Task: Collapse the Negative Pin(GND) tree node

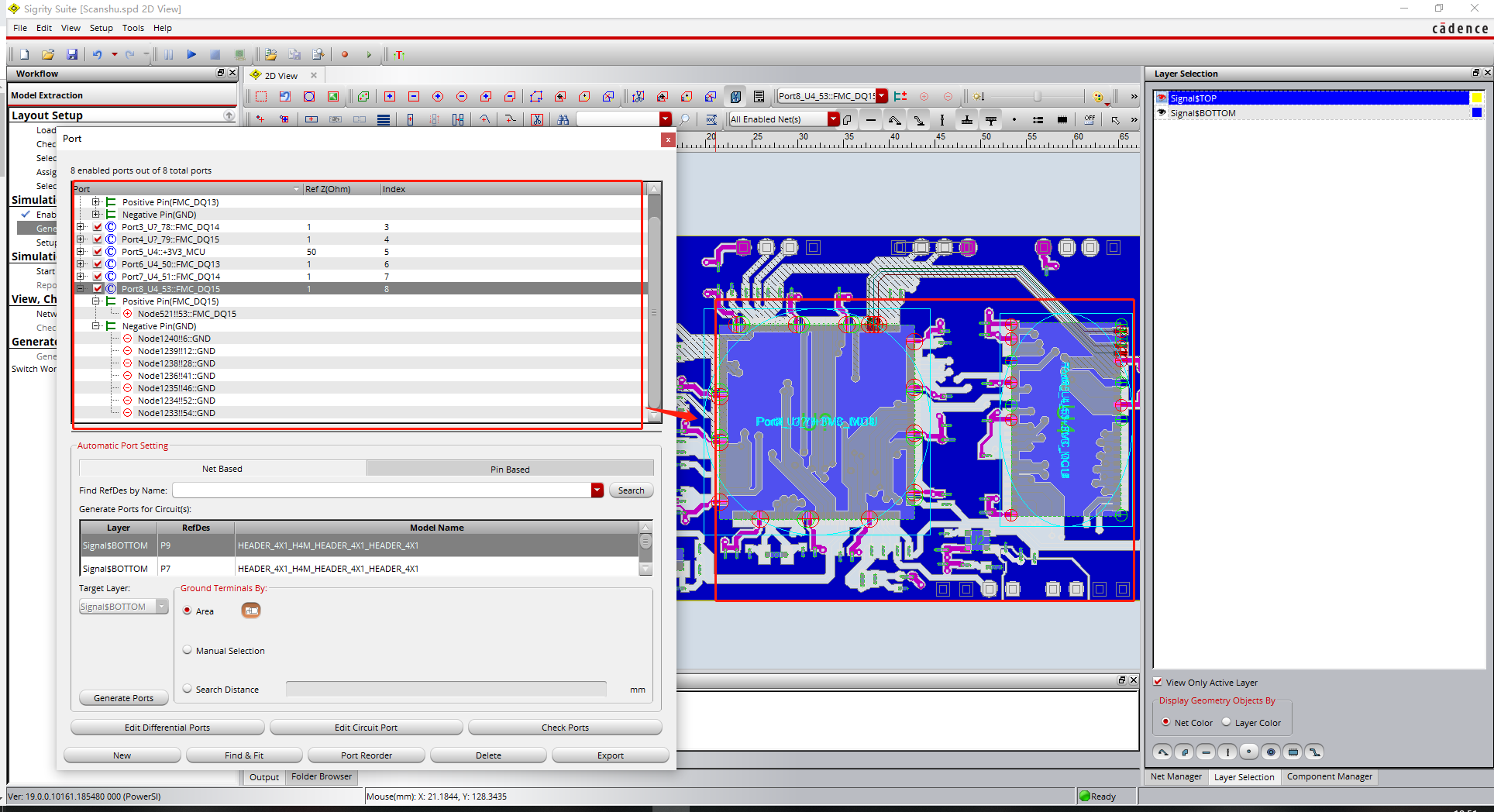Action: coord(96,325)
